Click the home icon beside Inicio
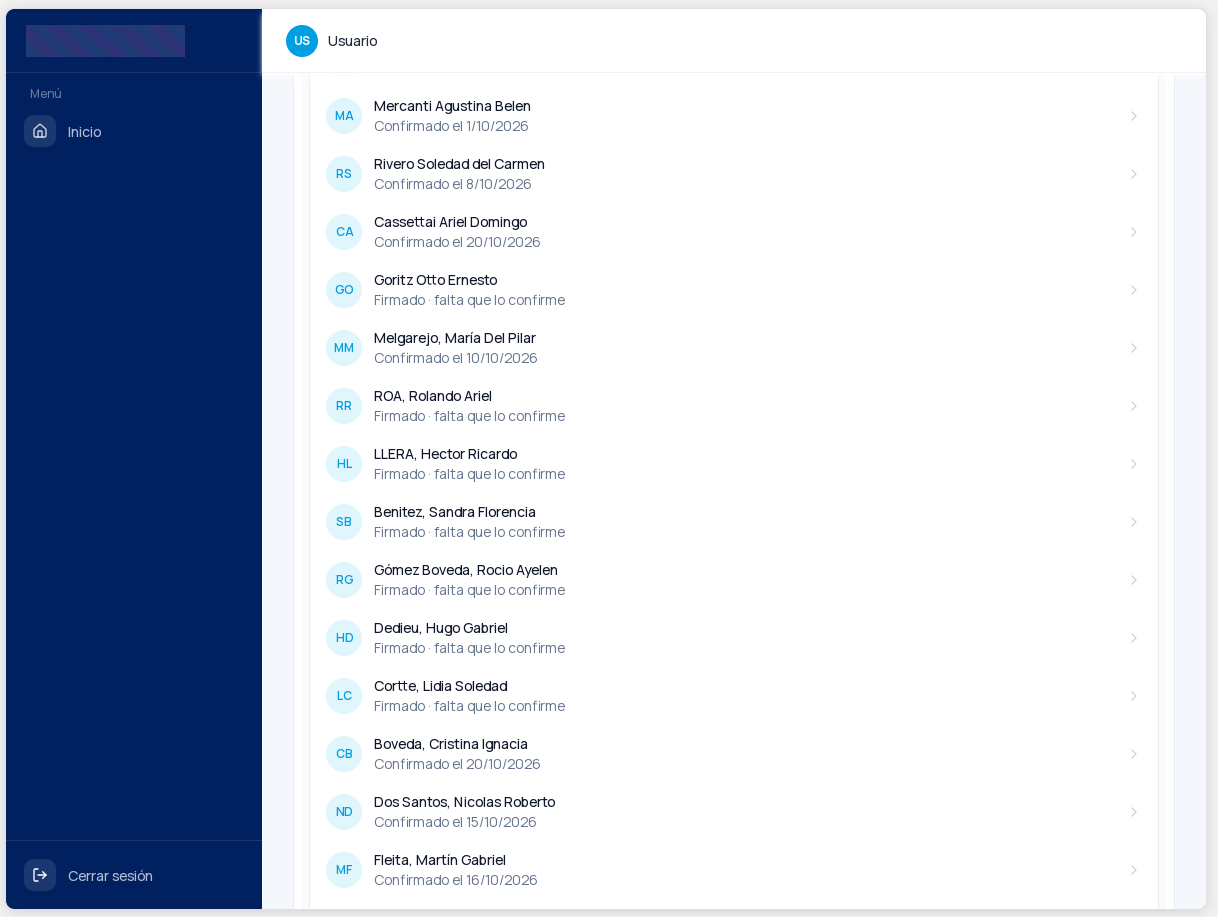This screenshot has width=1218, height=917. [40, 131]
